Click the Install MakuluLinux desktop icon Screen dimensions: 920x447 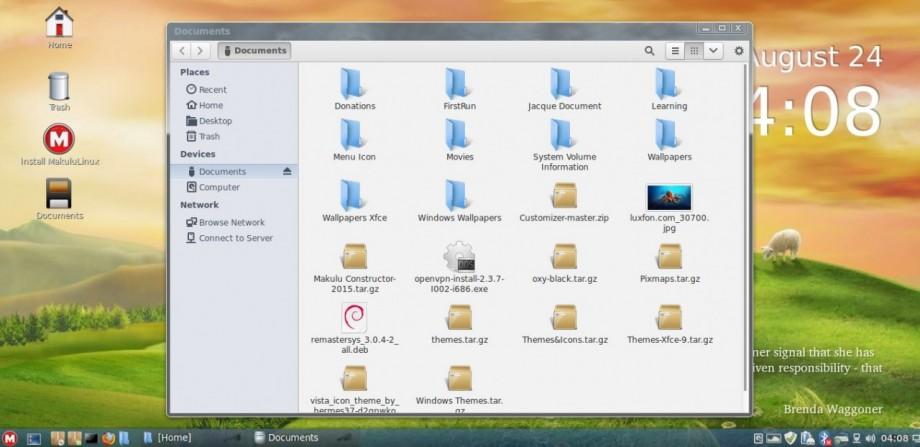coord(59,144)
